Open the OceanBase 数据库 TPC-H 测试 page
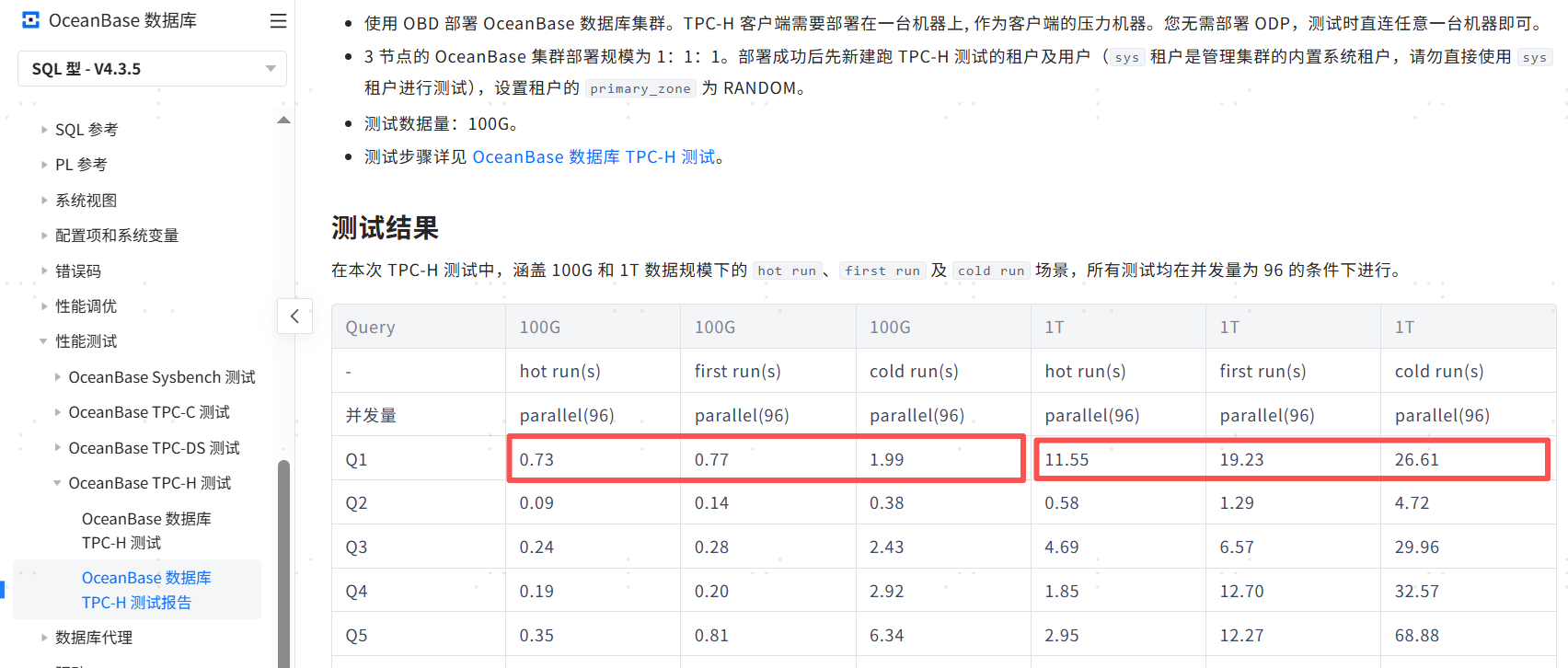This screenshot has width=1568, height=668. click(145, 531)
